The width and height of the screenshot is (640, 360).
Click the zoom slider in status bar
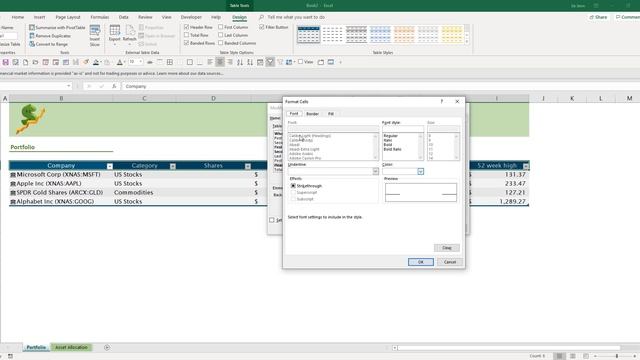(617, 356)
